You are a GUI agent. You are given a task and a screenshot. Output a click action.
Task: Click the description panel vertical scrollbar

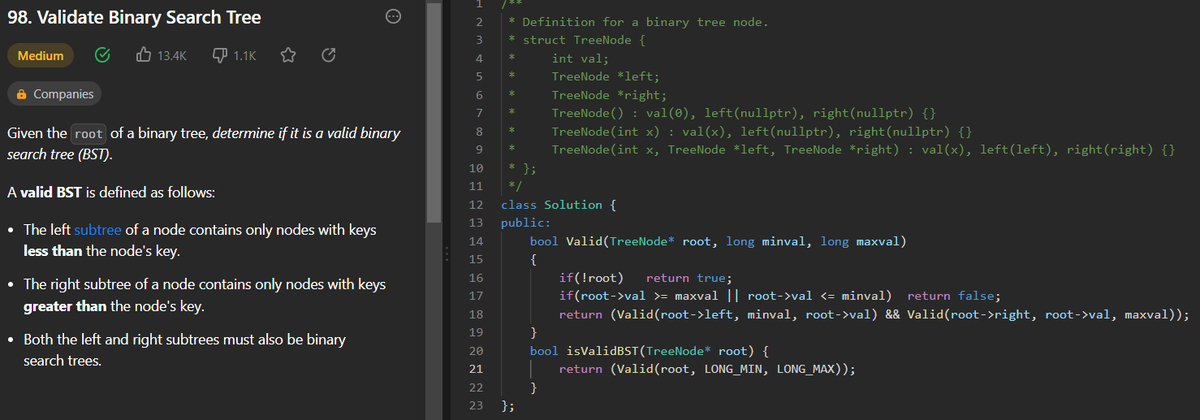point(433,110)
